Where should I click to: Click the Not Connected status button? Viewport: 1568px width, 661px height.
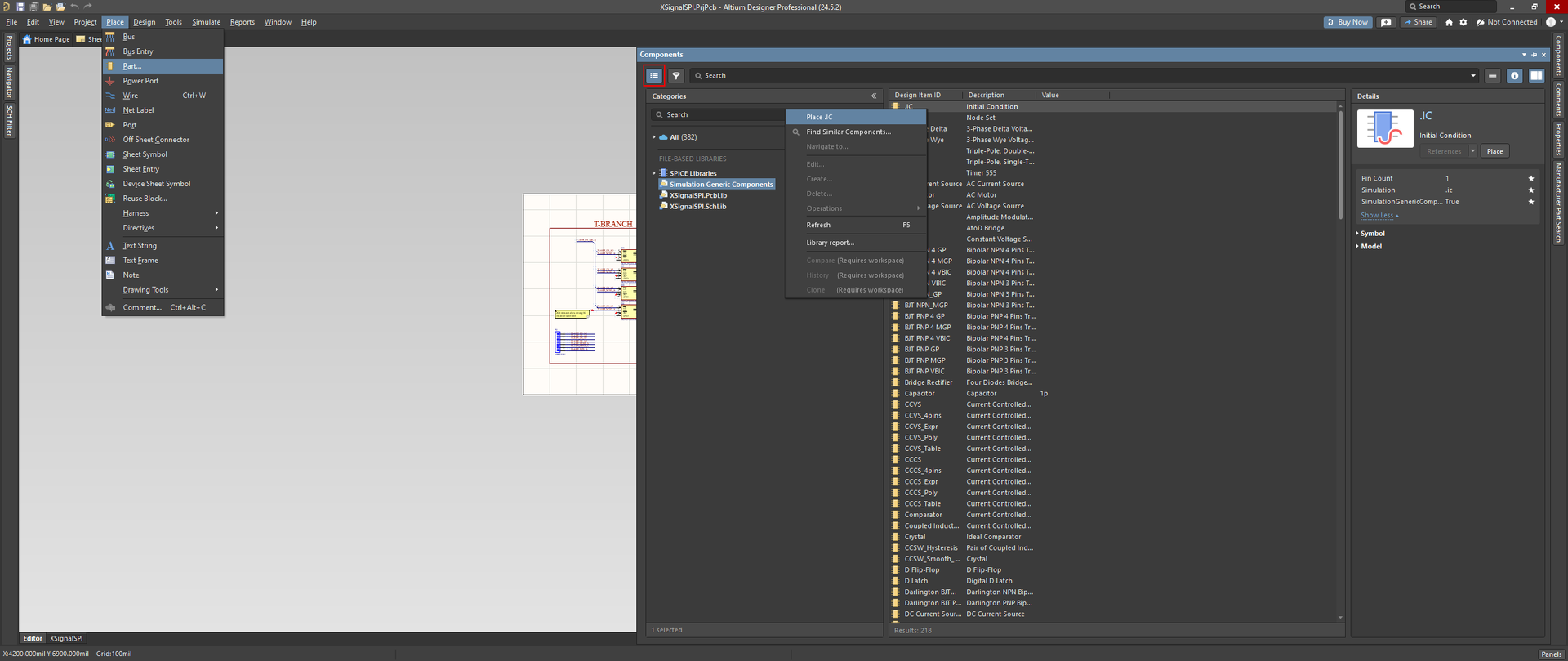pyautogui.click(x=1507, y=22)
